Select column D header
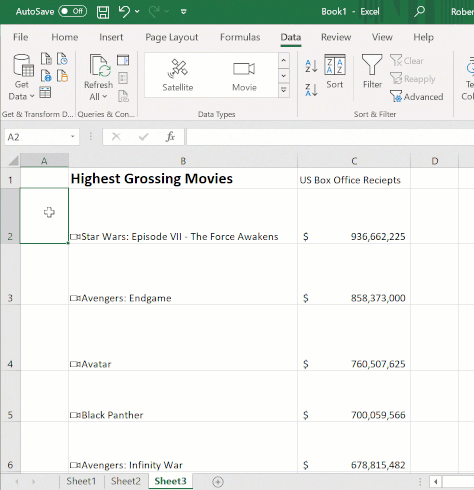Screen dimensions: 474x490 coord(435,161)
